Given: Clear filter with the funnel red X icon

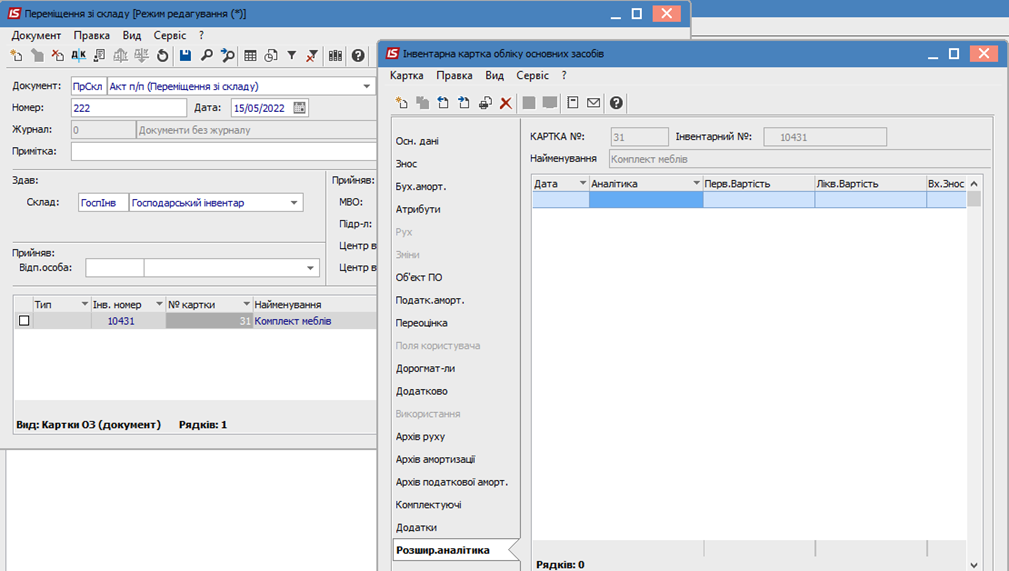Looking at the screenshot, I should click(312, 56).
